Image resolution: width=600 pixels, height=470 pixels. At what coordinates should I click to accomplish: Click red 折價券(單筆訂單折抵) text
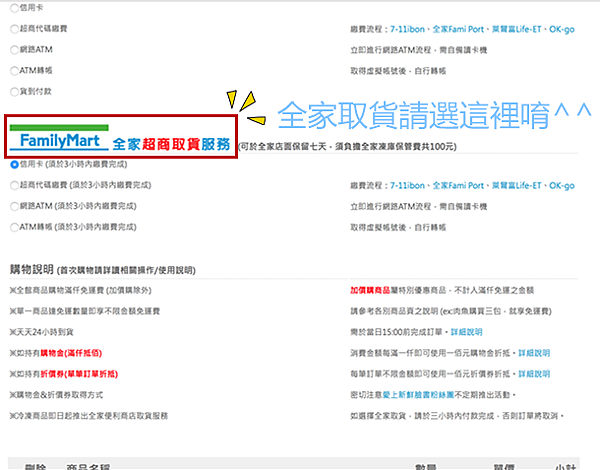coord(79,374)
